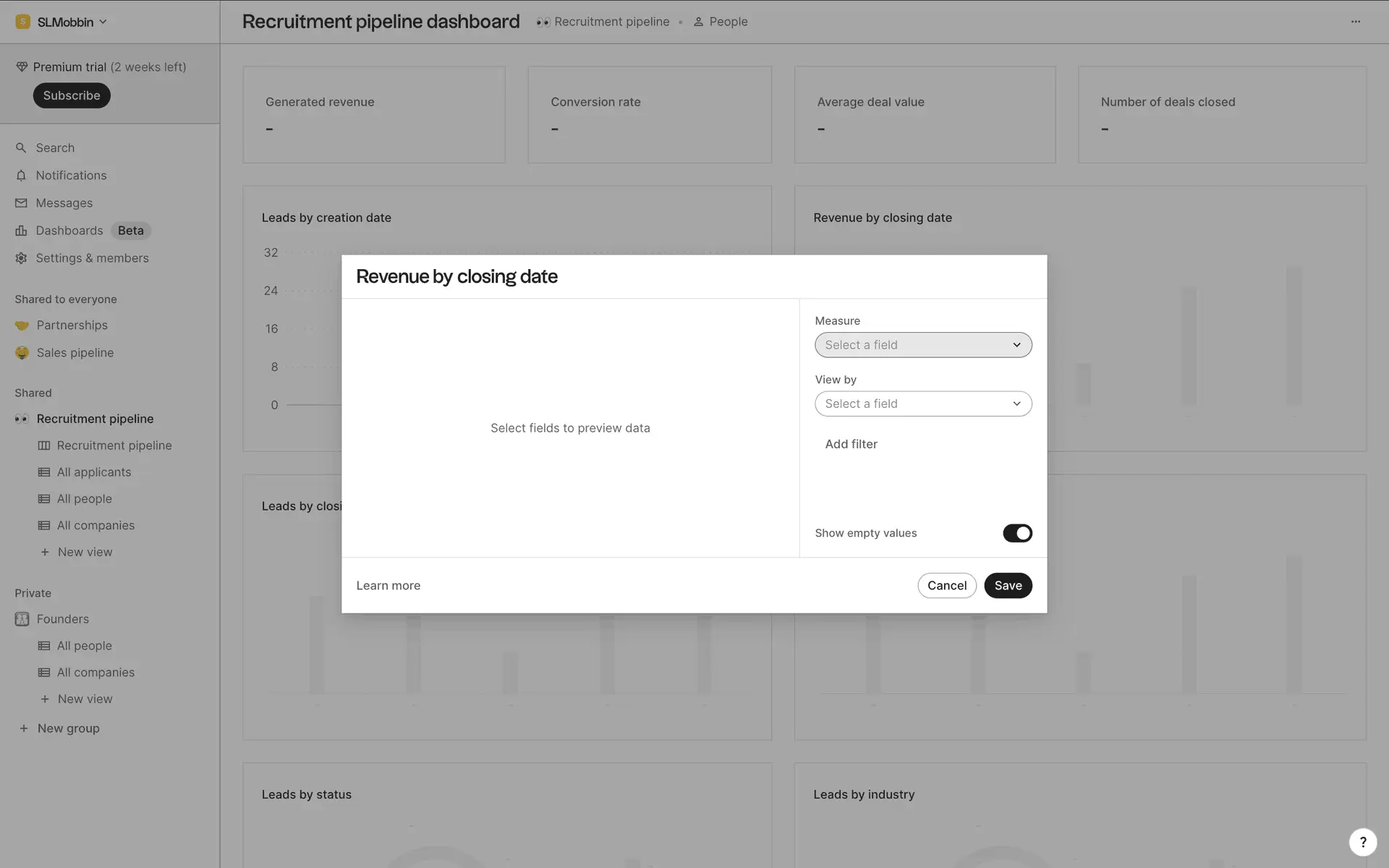Click Add filter in the chart settings
This screenshot has width=1389, height=868.
pos(851,444)
